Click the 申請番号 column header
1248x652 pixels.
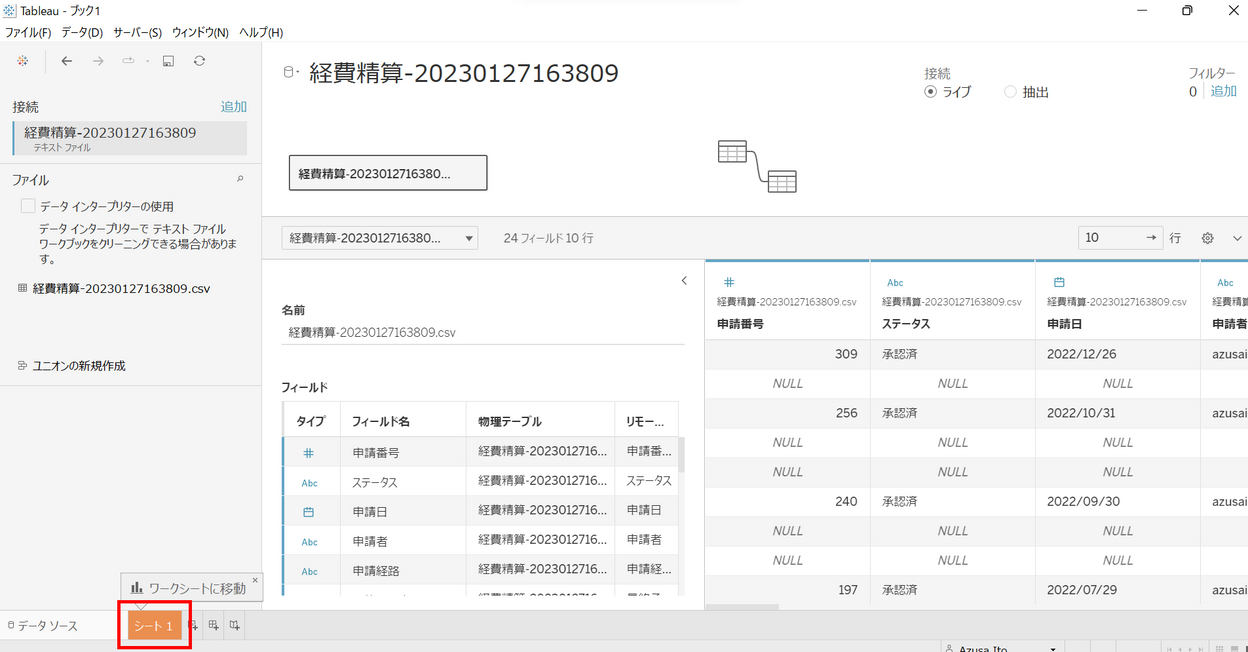click(x=740, y=324)
